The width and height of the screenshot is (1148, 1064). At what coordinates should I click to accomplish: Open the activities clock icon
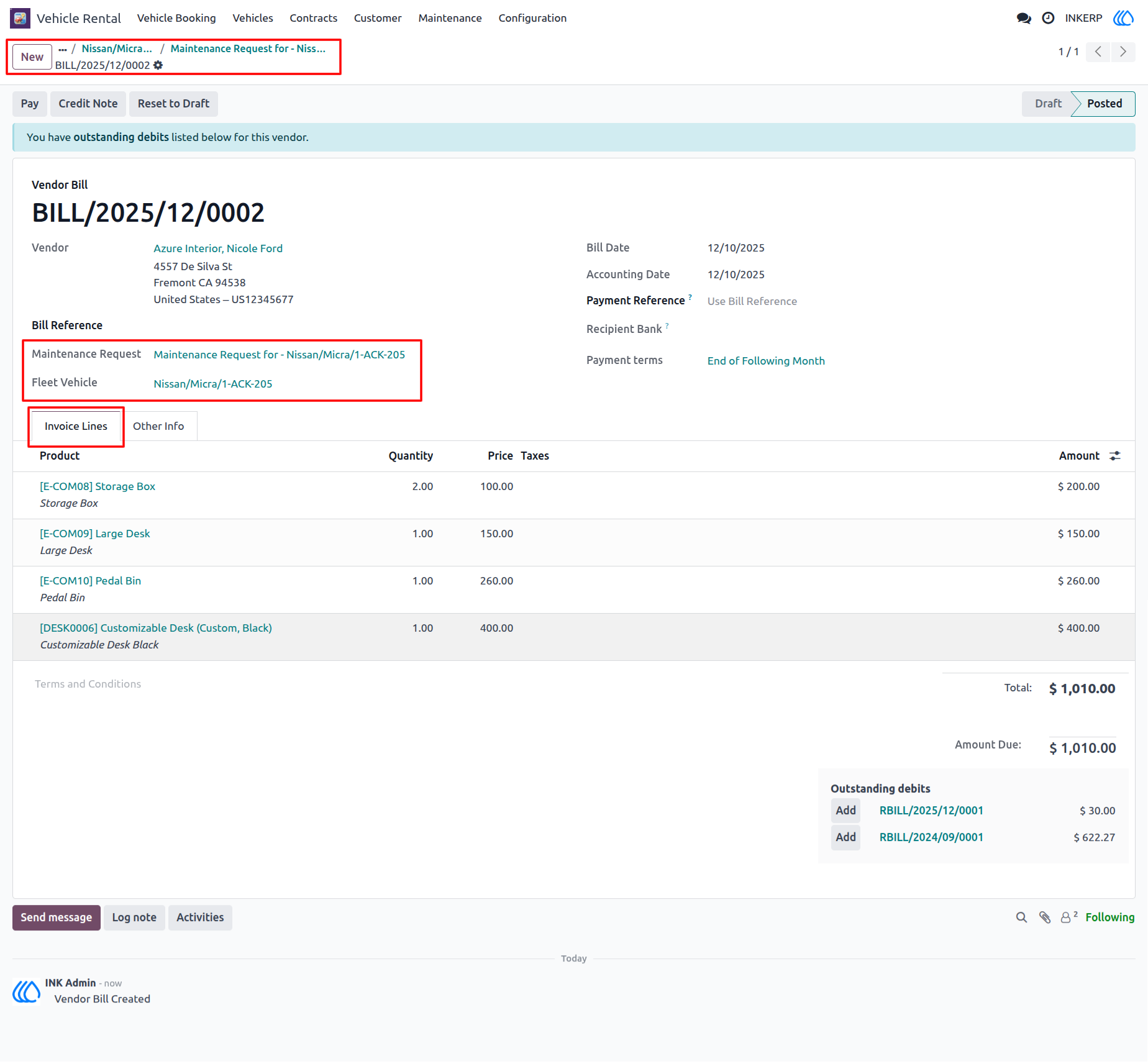pyautogui.click(x=1048, y=18)
